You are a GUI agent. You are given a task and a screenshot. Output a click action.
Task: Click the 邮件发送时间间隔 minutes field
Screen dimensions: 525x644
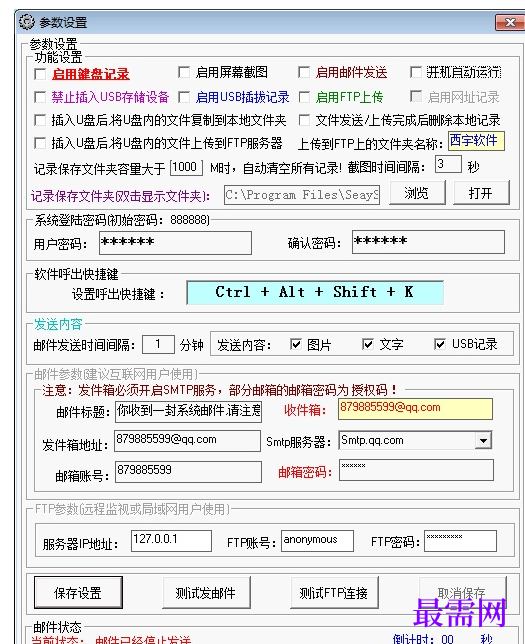tap(158, 344)
